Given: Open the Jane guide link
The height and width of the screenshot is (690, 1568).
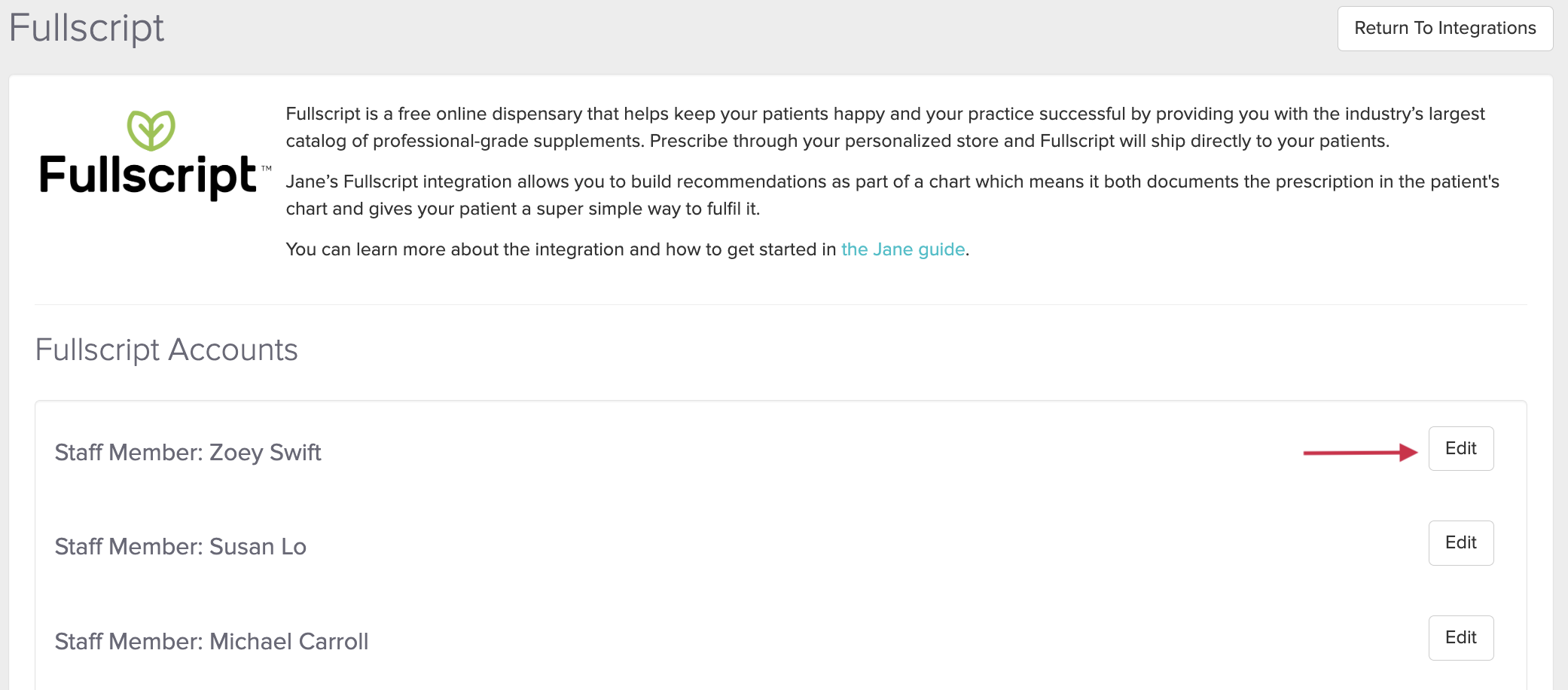Looking at the screenshot, I should 902,249.
